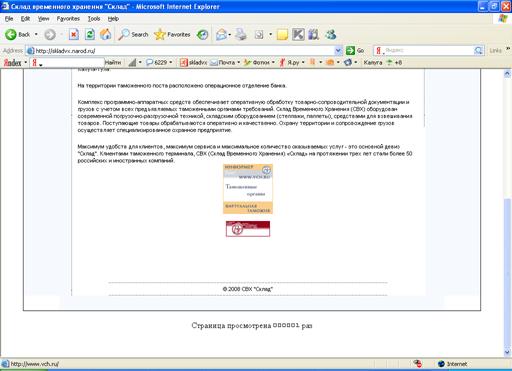Click the virtual customs informer banner
Viewport: 512px width, 371px height.
tap(248, 189)
